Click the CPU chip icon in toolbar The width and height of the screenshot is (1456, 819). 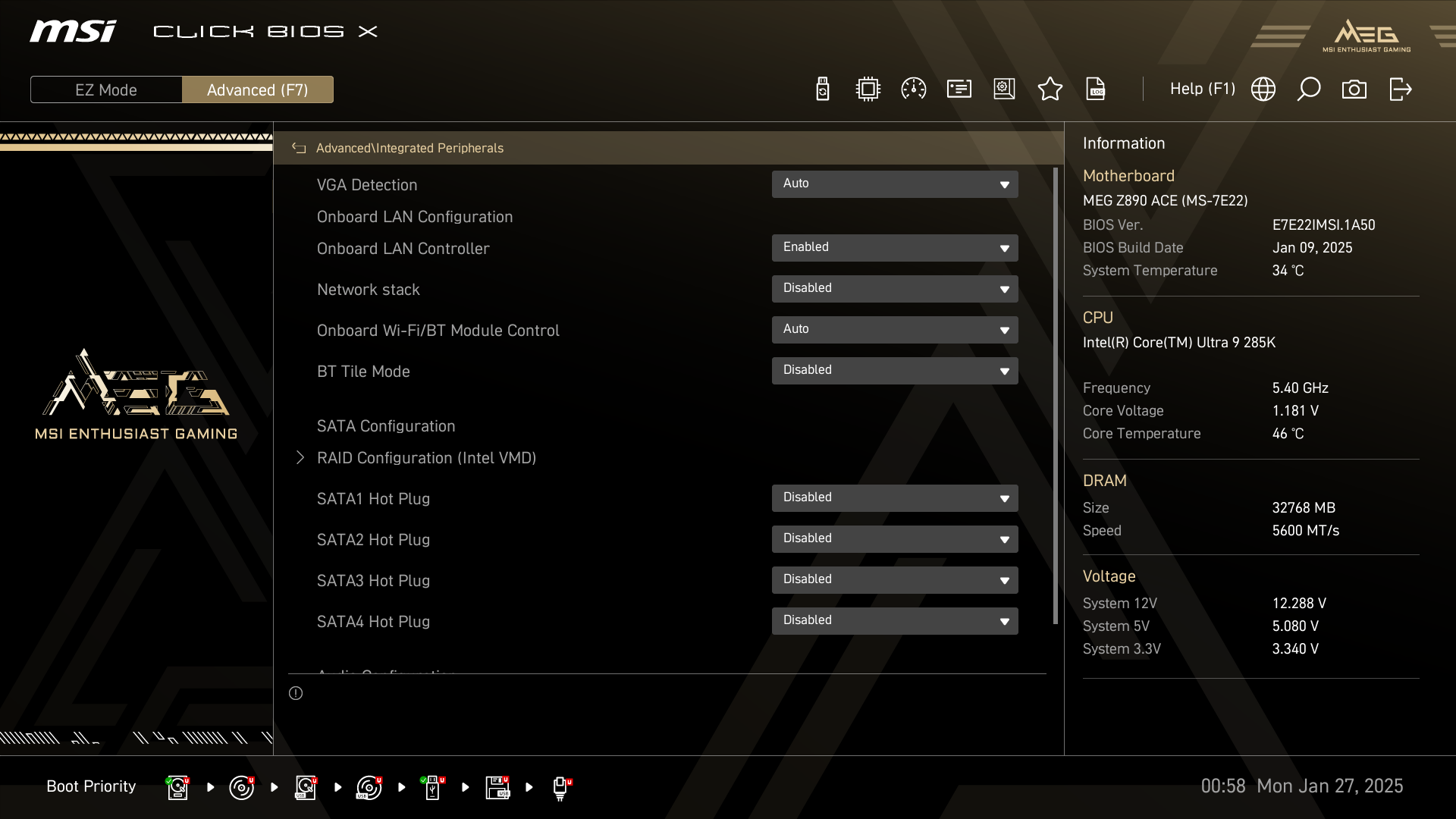pyautogui.click(x=868, y=89)
